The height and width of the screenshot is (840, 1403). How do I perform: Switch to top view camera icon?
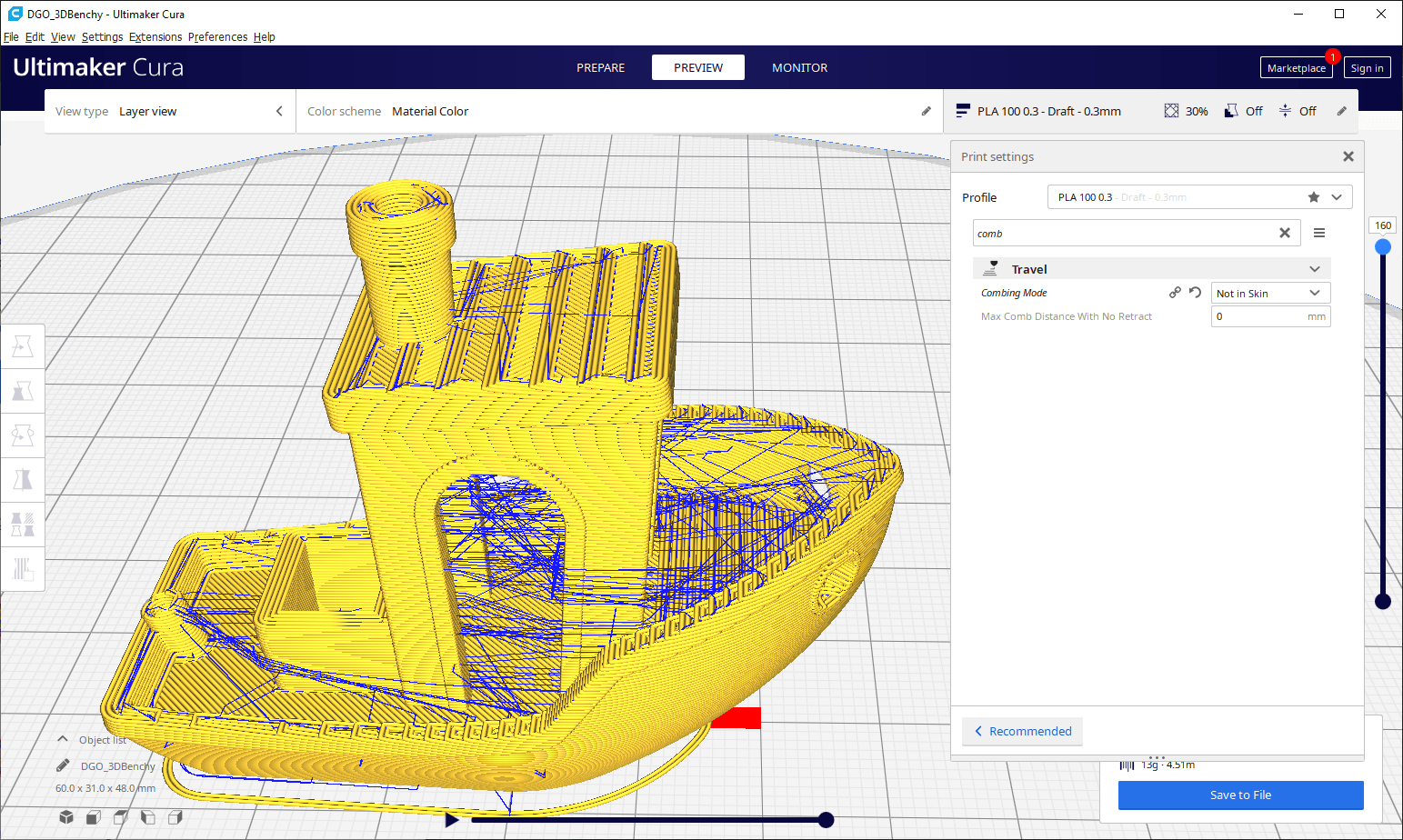pyautogui.click(x=120, y=817)
